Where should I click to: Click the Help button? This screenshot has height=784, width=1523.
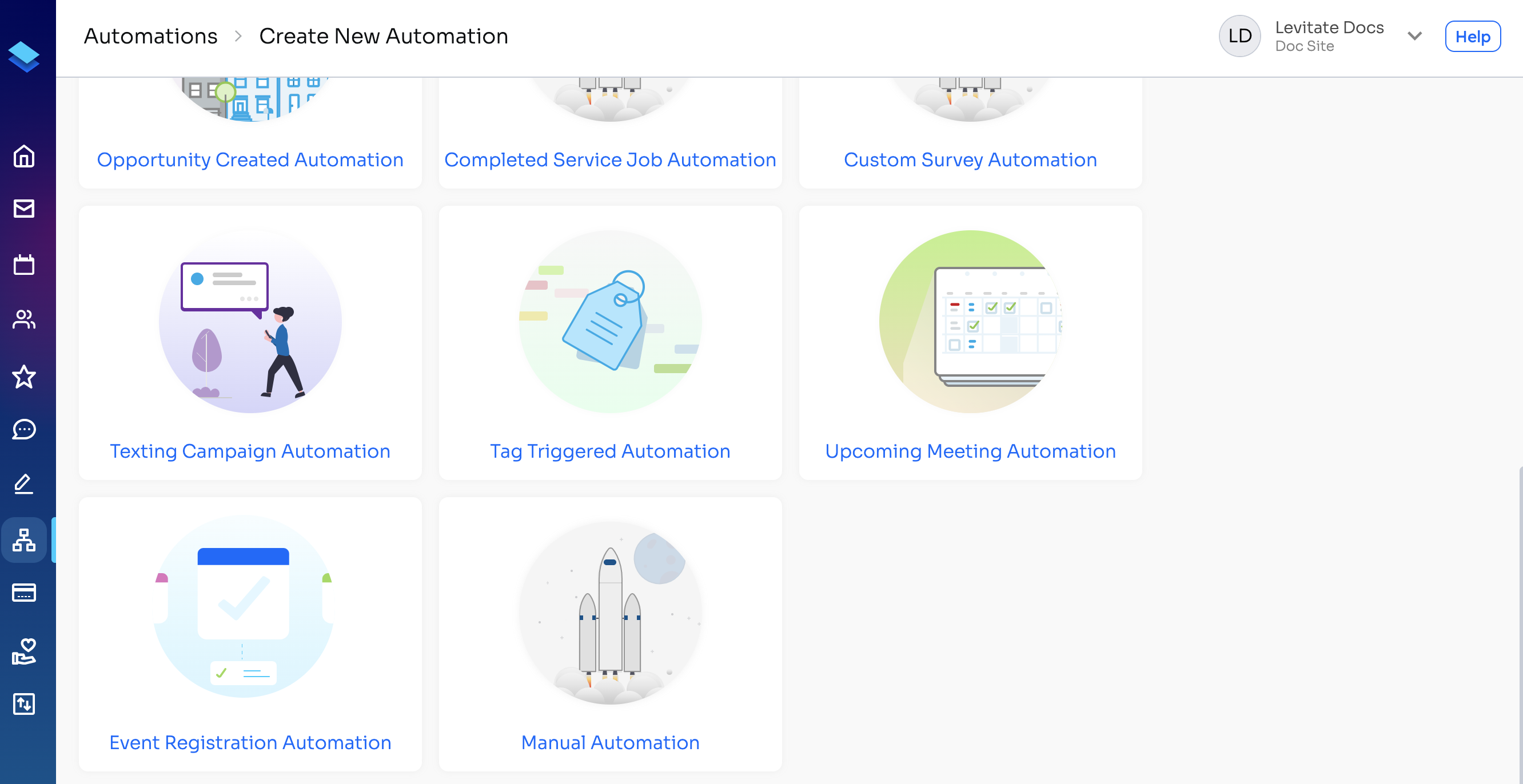coord(1473,37)
